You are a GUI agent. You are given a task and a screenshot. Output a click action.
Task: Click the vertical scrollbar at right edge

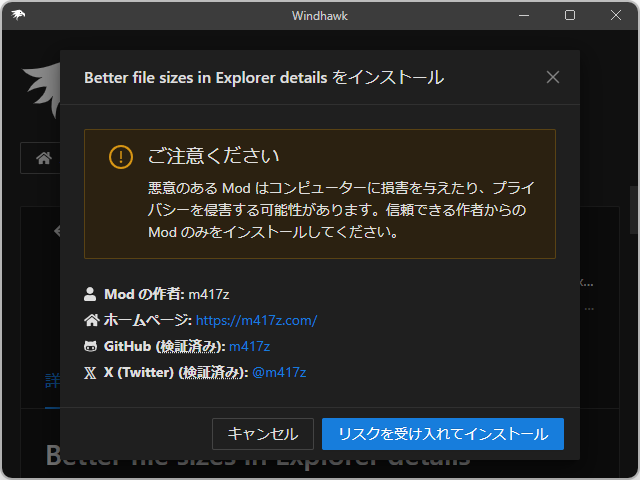click(634, 210)
